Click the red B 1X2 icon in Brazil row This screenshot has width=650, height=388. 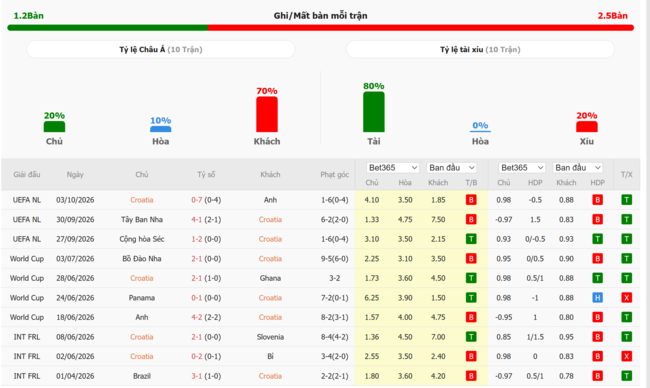471,376
